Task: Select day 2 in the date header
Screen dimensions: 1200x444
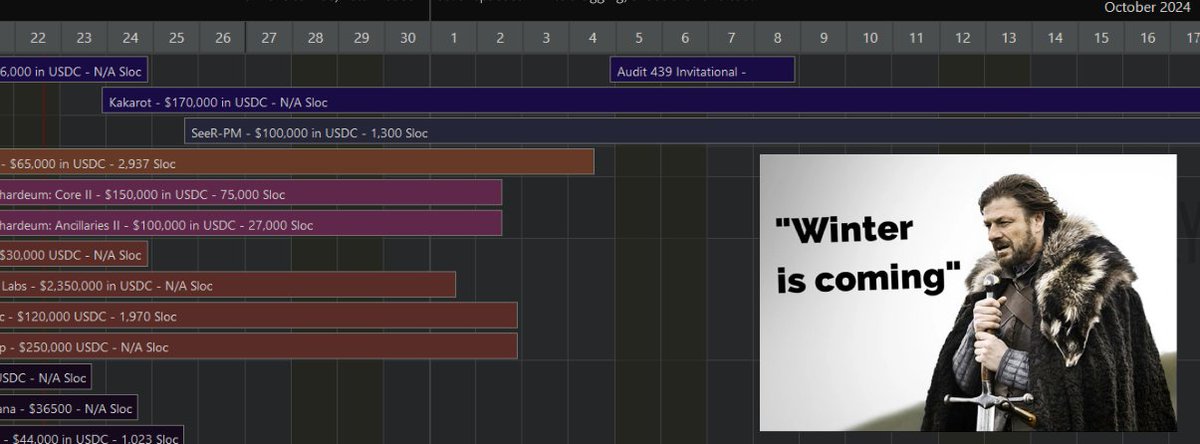Action: pyautogui.click(x=500, y=38)
